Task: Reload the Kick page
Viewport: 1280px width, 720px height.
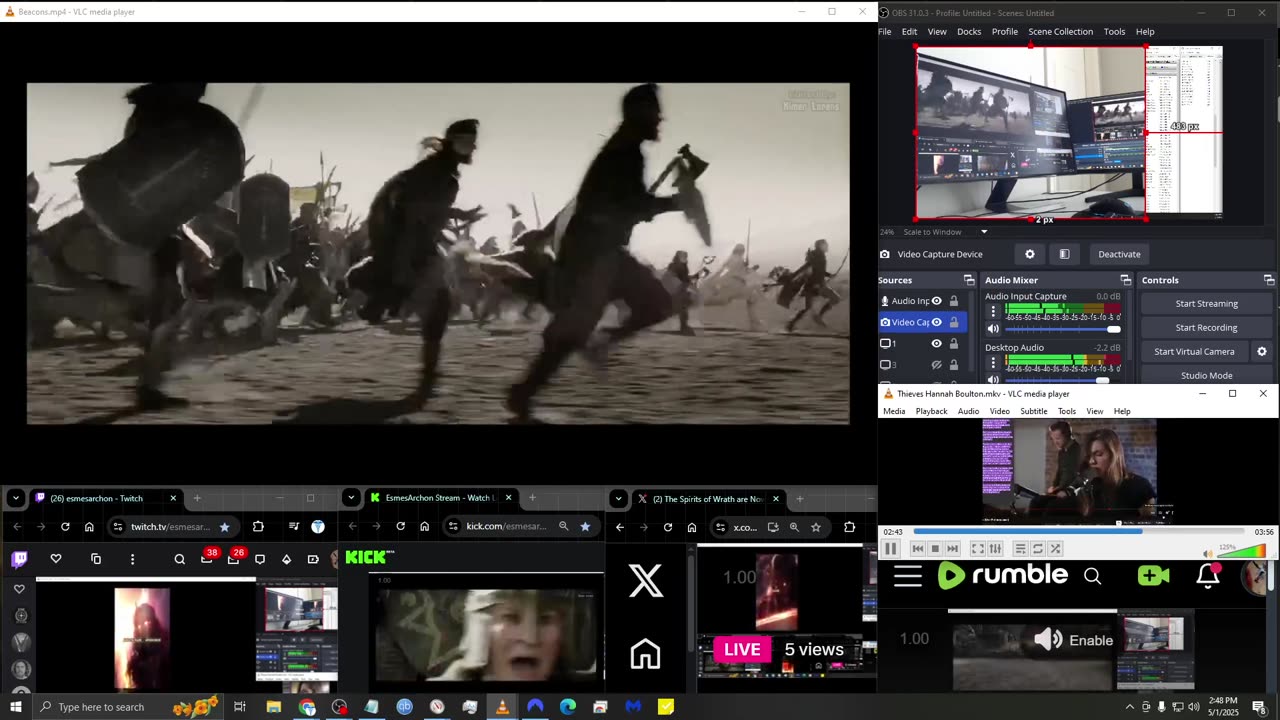Action: (400, 527)
